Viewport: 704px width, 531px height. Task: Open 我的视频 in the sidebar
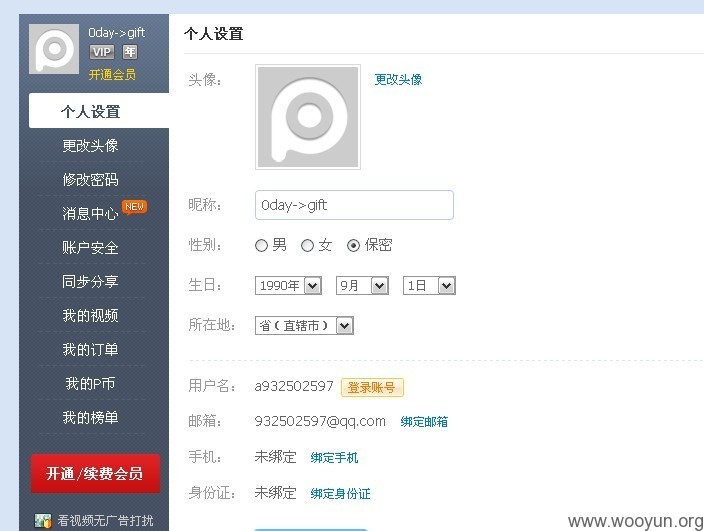pyautogui.click(x=90, y=316)
